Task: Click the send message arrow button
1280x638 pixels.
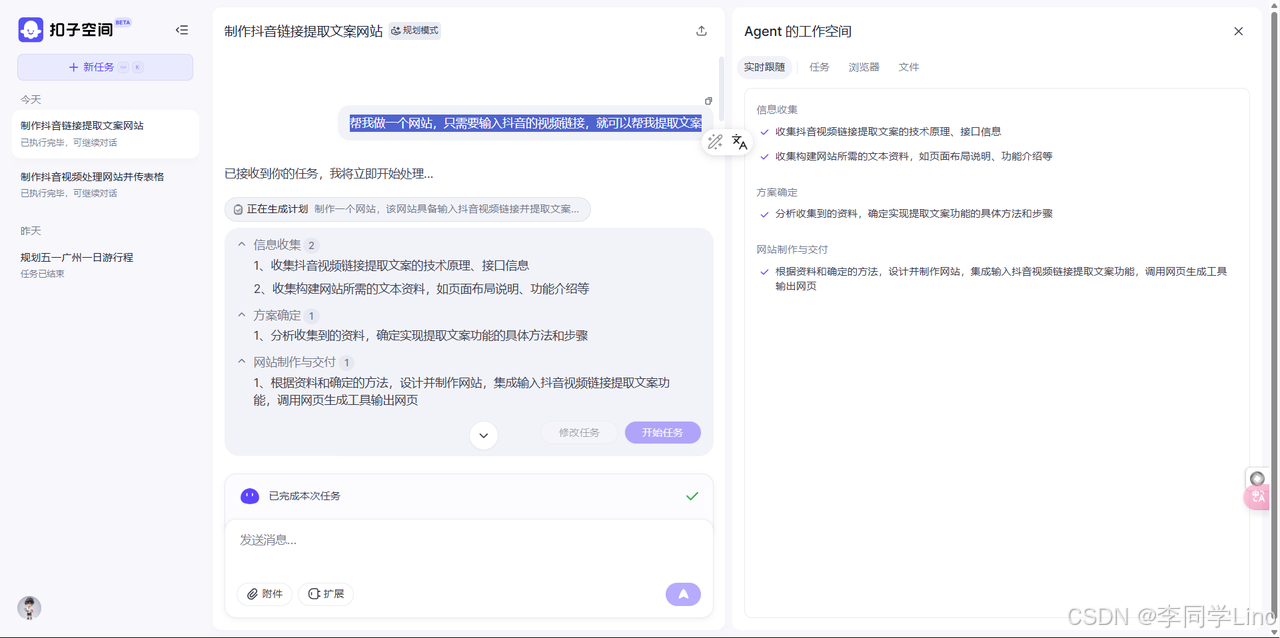Action: coord(683,594)
